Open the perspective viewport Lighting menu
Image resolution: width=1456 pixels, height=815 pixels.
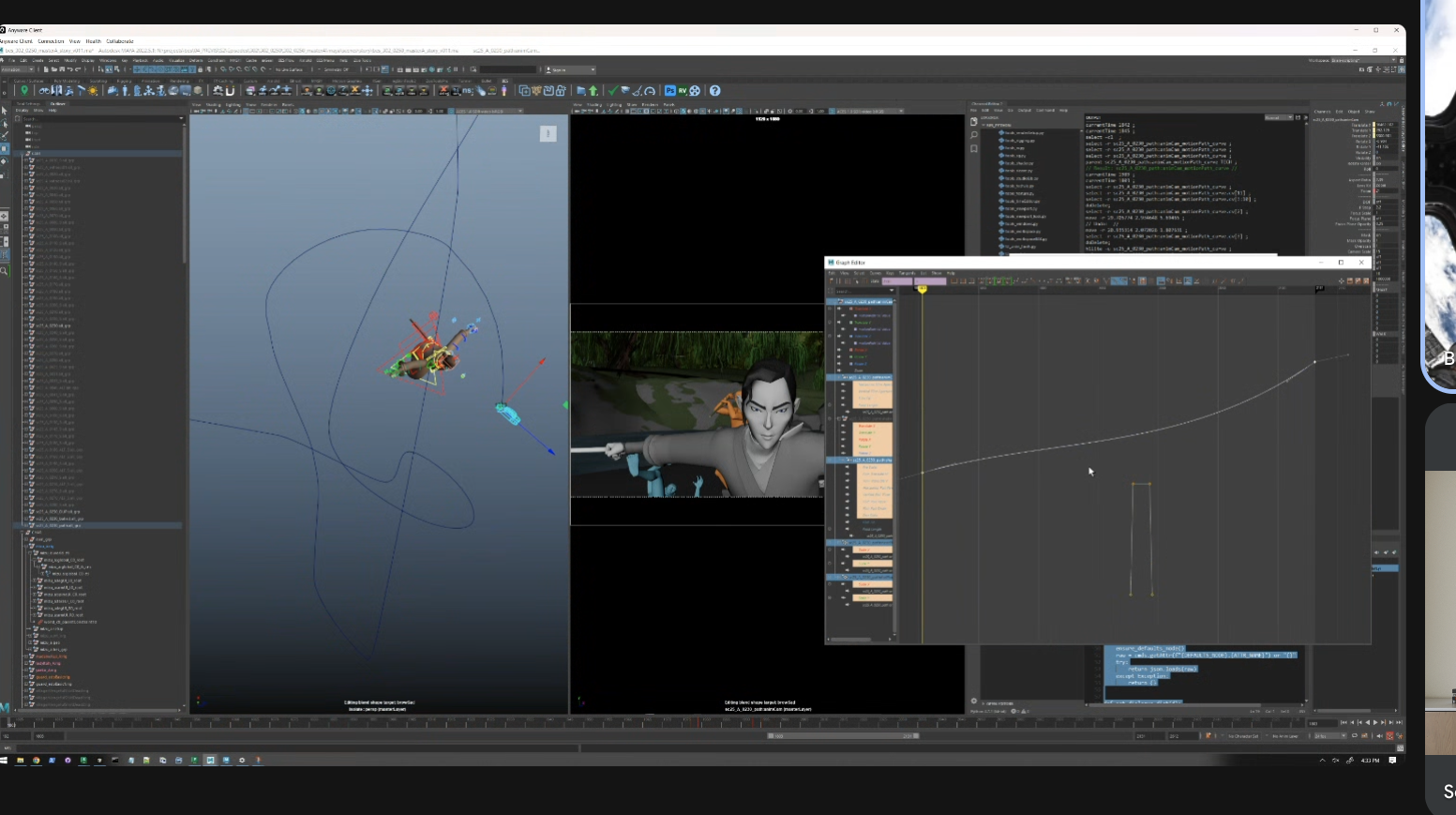(233, 104)
